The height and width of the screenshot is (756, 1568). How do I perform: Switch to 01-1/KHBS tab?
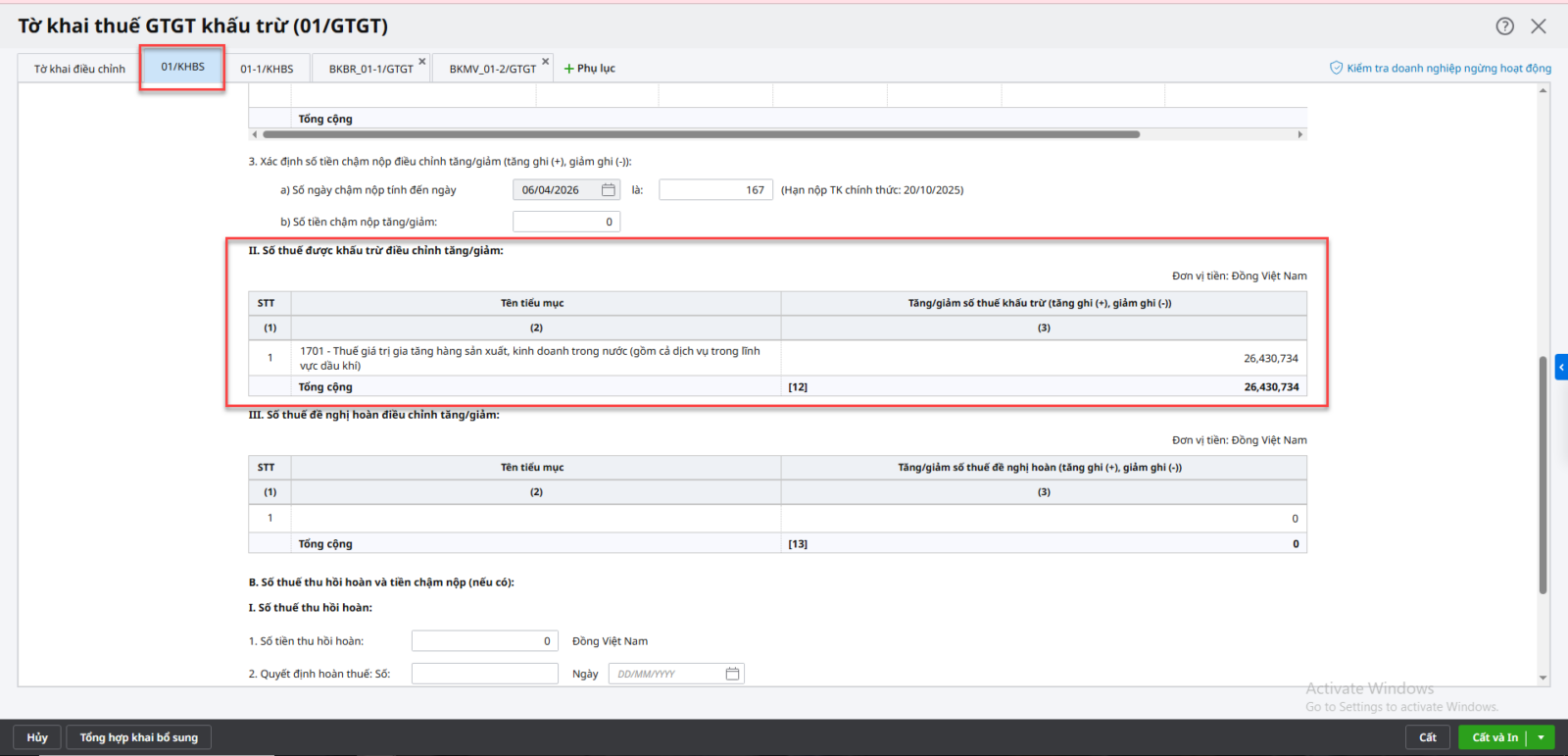(x=267, y=69)
